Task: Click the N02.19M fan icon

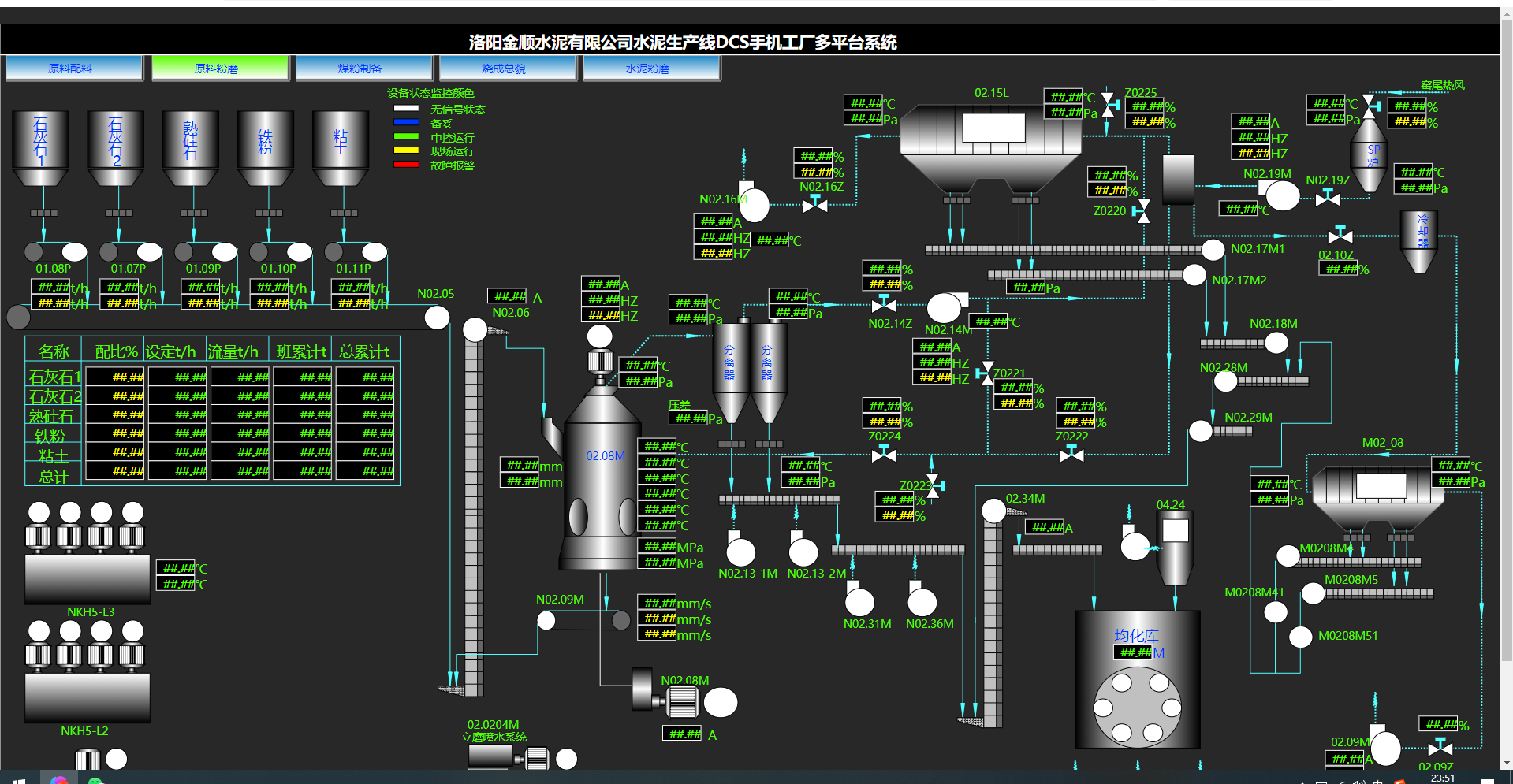Action: pos(1280,195)
